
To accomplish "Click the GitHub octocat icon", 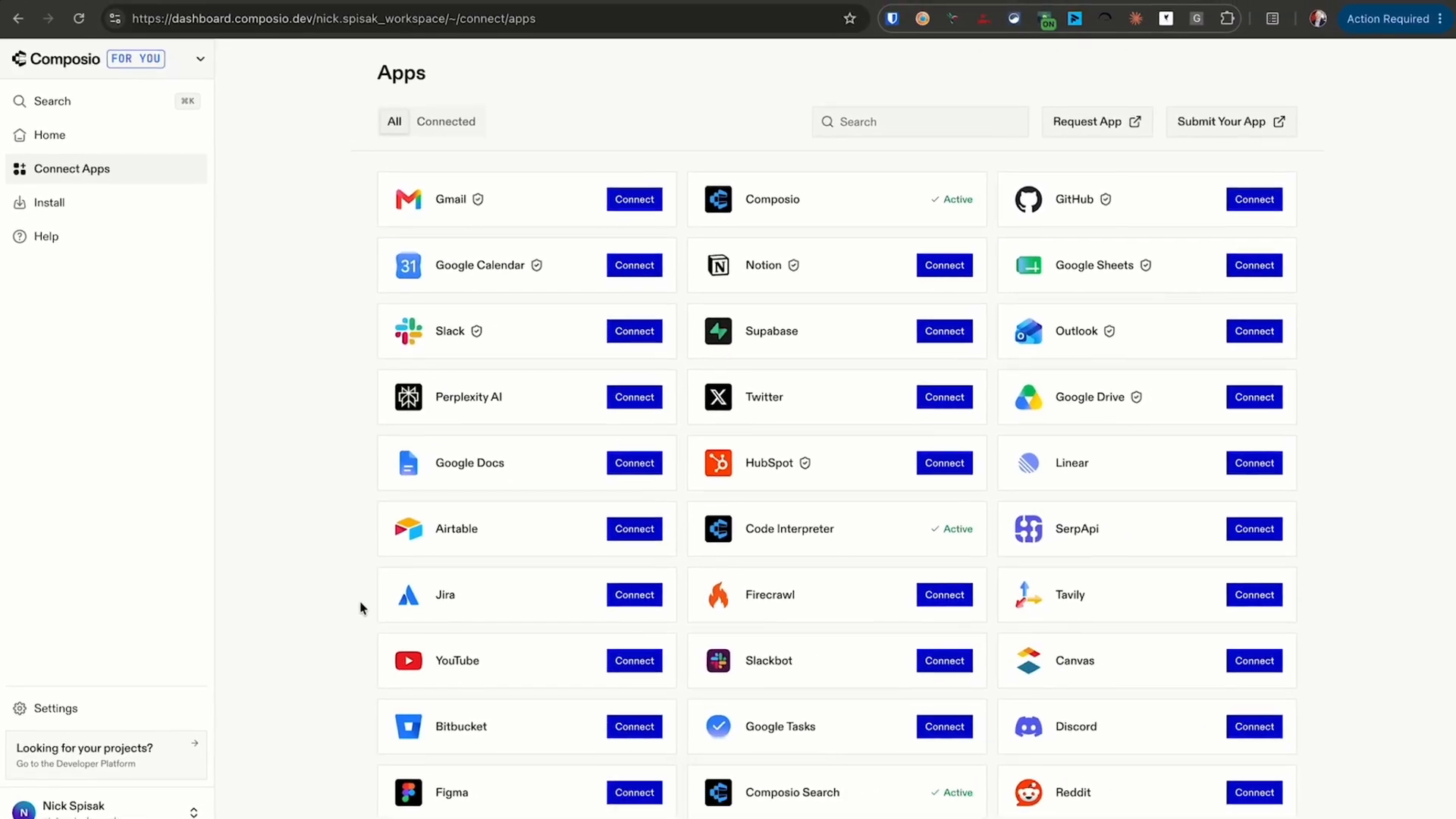I will 1028,199.
